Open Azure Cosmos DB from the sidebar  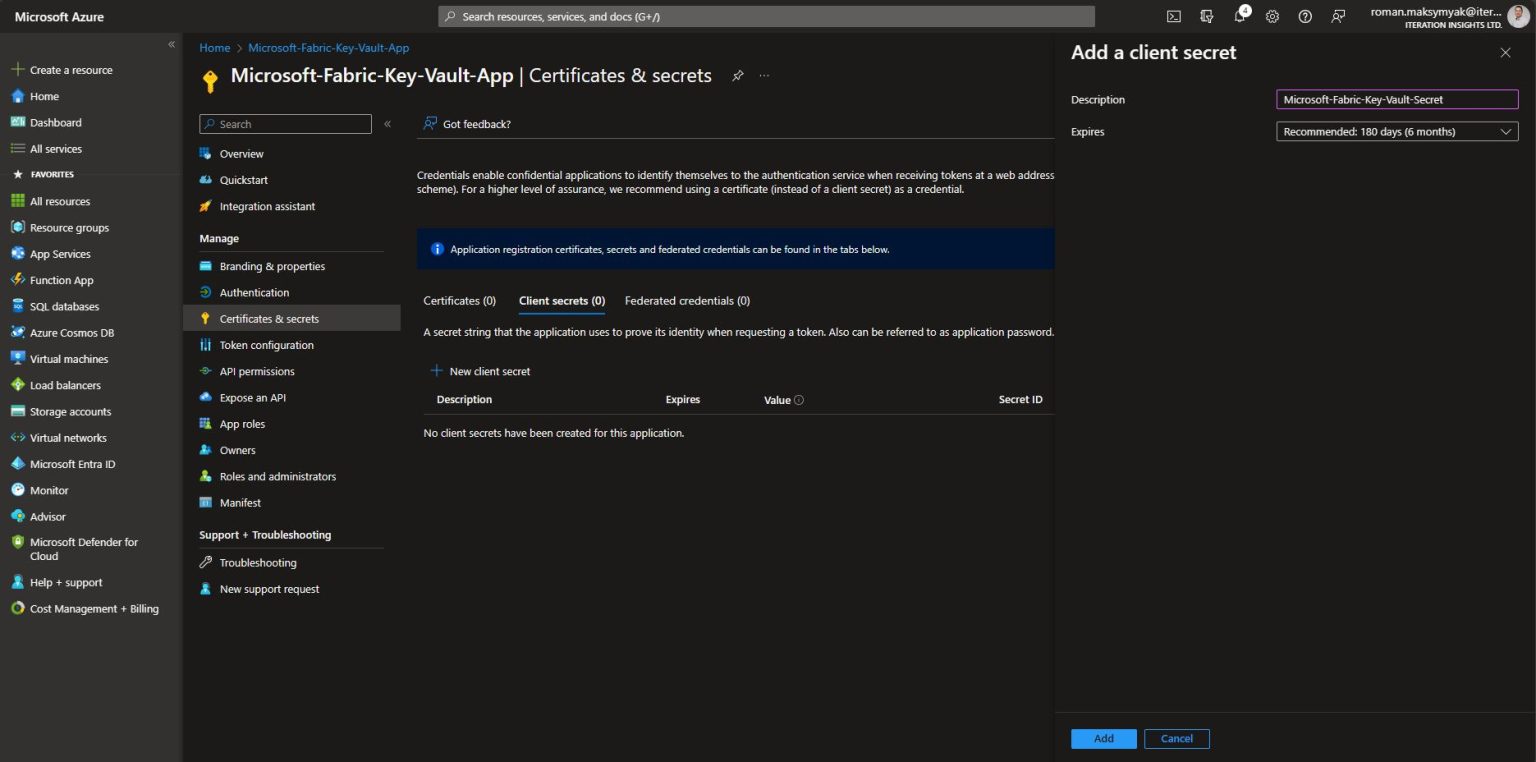coord(73,332)
